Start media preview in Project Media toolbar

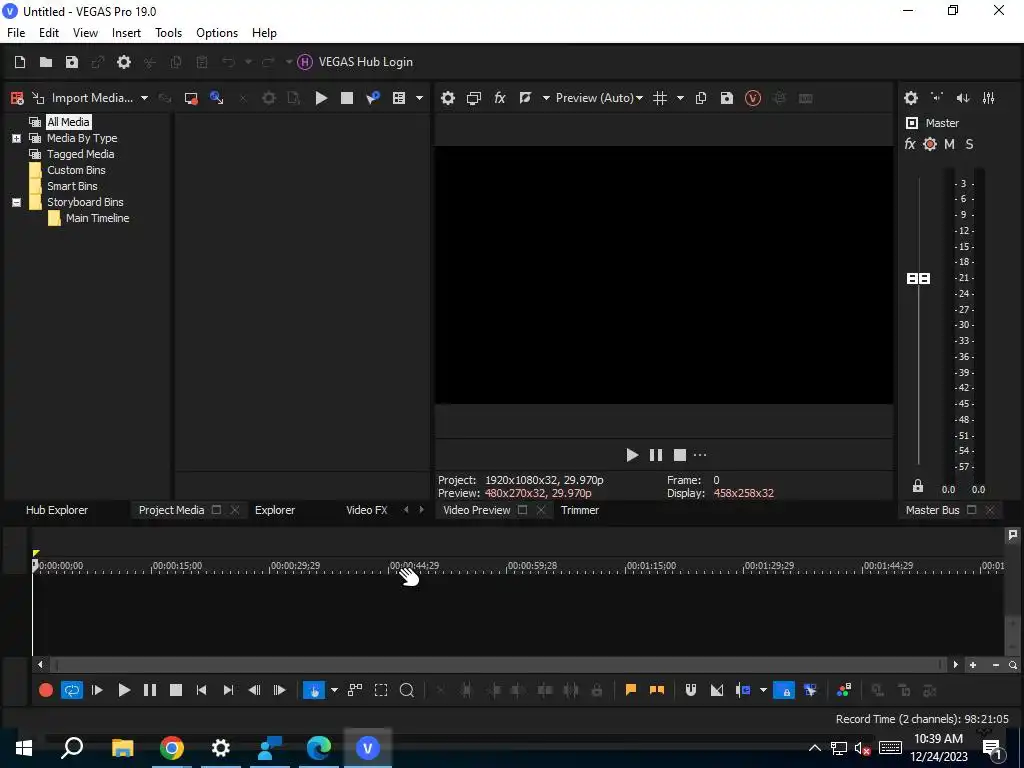(321, 98)
